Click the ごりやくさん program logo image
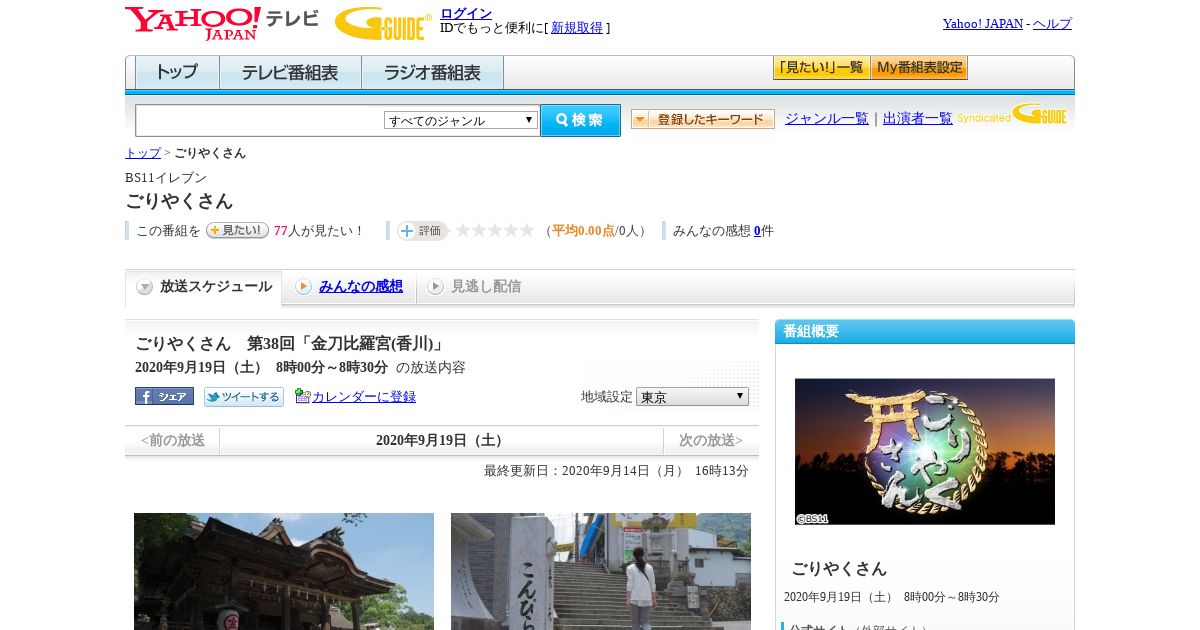 tap(925, 451)
